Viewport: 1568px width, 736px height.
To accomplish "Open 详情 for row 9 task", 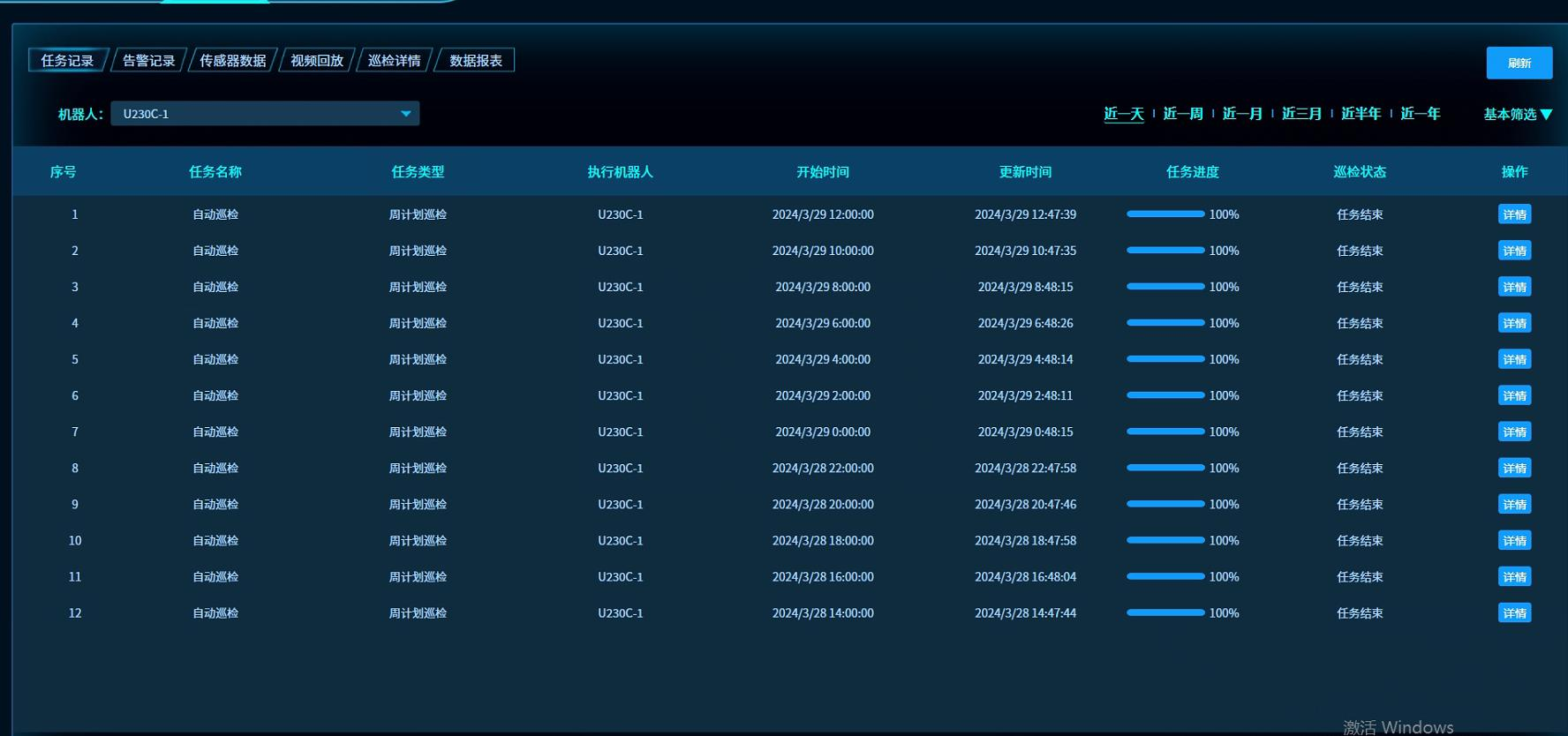I will coord(1514,504).
